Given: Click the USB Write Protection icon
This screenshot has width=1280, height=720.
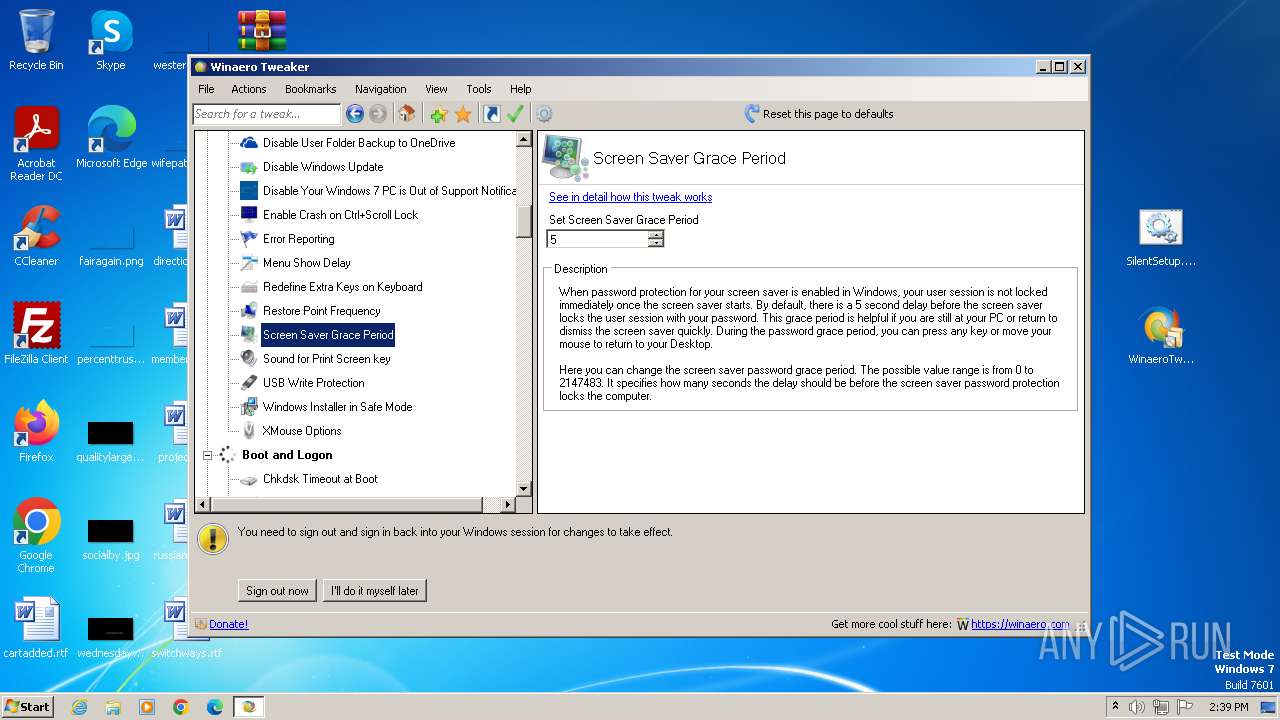Looking at the screenshot, I should pos(249,383).
